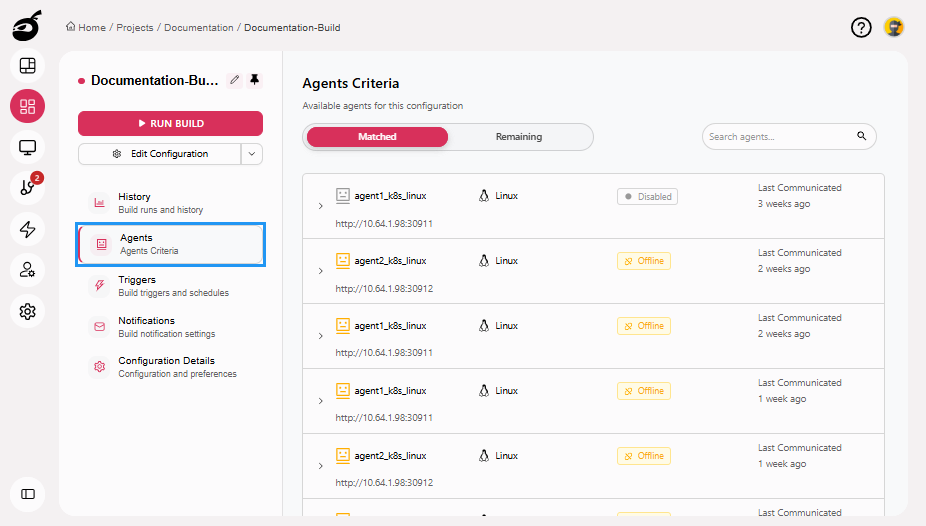
Task: Click the Disabled agent1_k8s_linux face icon
Action: tap(343, 195)
